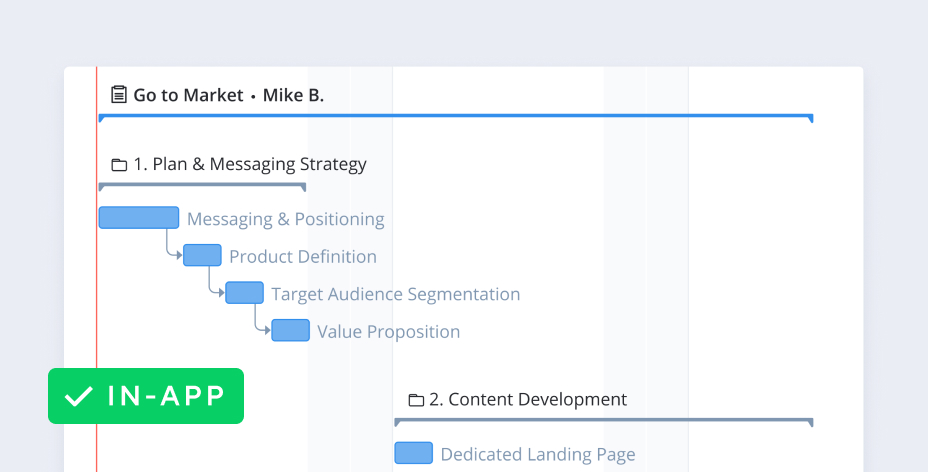This screenshot has width=928, height=472.
Task: Click the blue Go to Market summary bar
Action: click(x=455, y=117)
